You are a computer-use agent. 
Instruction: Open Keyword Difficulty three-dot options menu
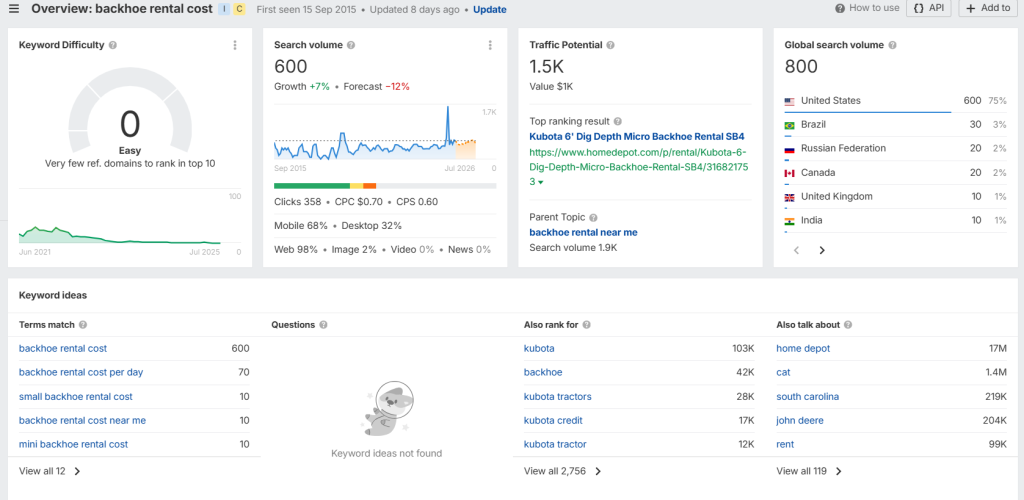234,45
